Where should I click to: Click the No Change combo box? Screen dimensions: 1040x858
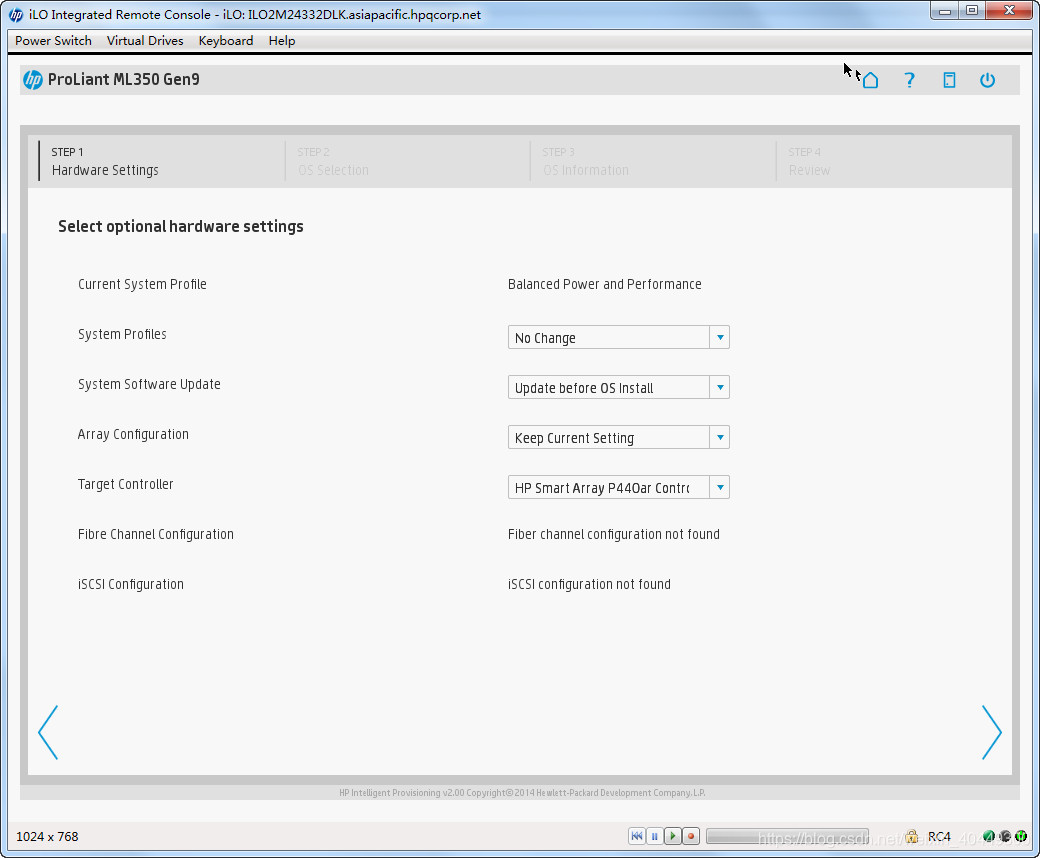point(618,337)
